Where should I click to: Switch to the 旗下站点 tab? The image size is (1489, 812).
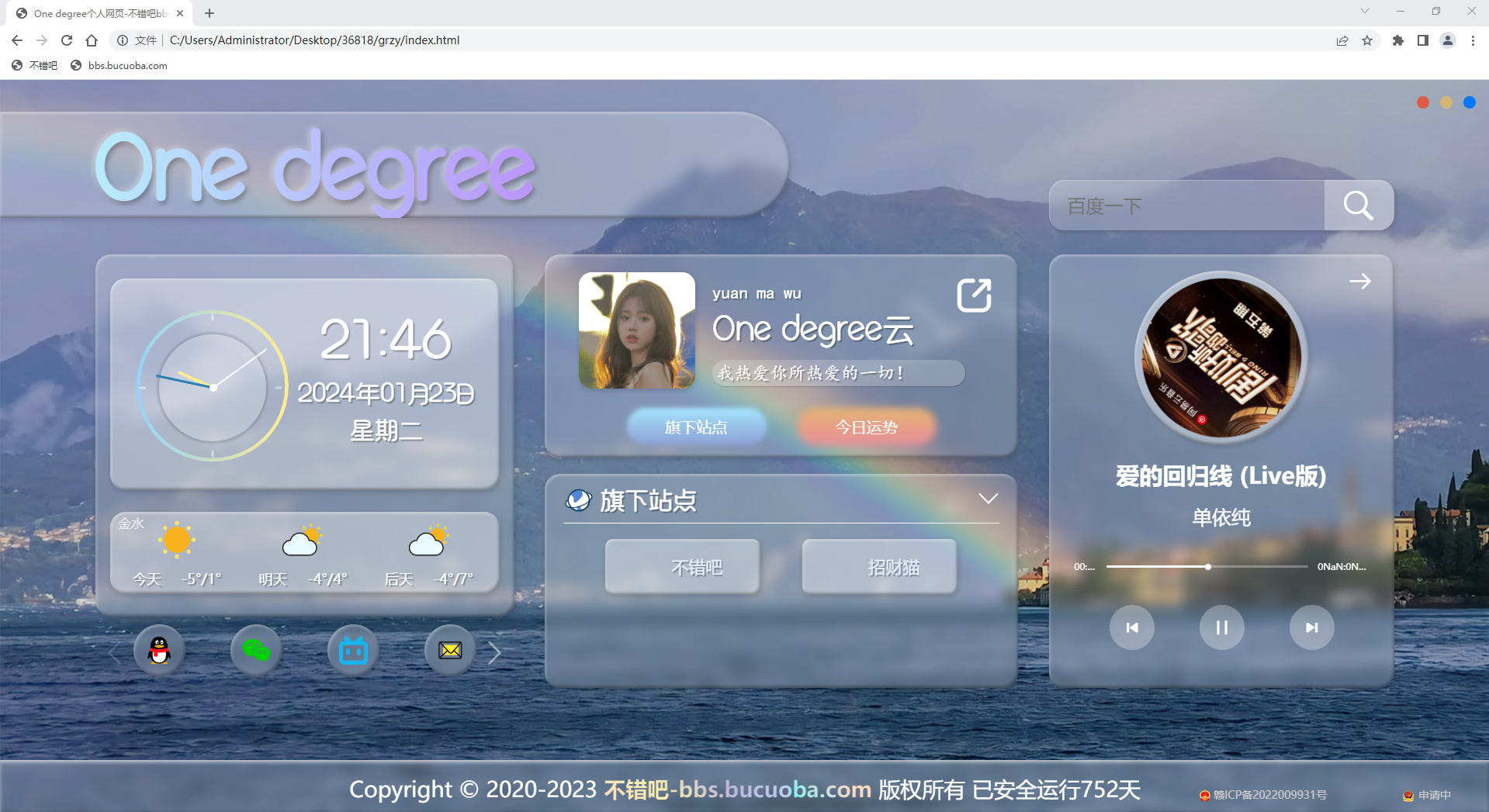696,427
